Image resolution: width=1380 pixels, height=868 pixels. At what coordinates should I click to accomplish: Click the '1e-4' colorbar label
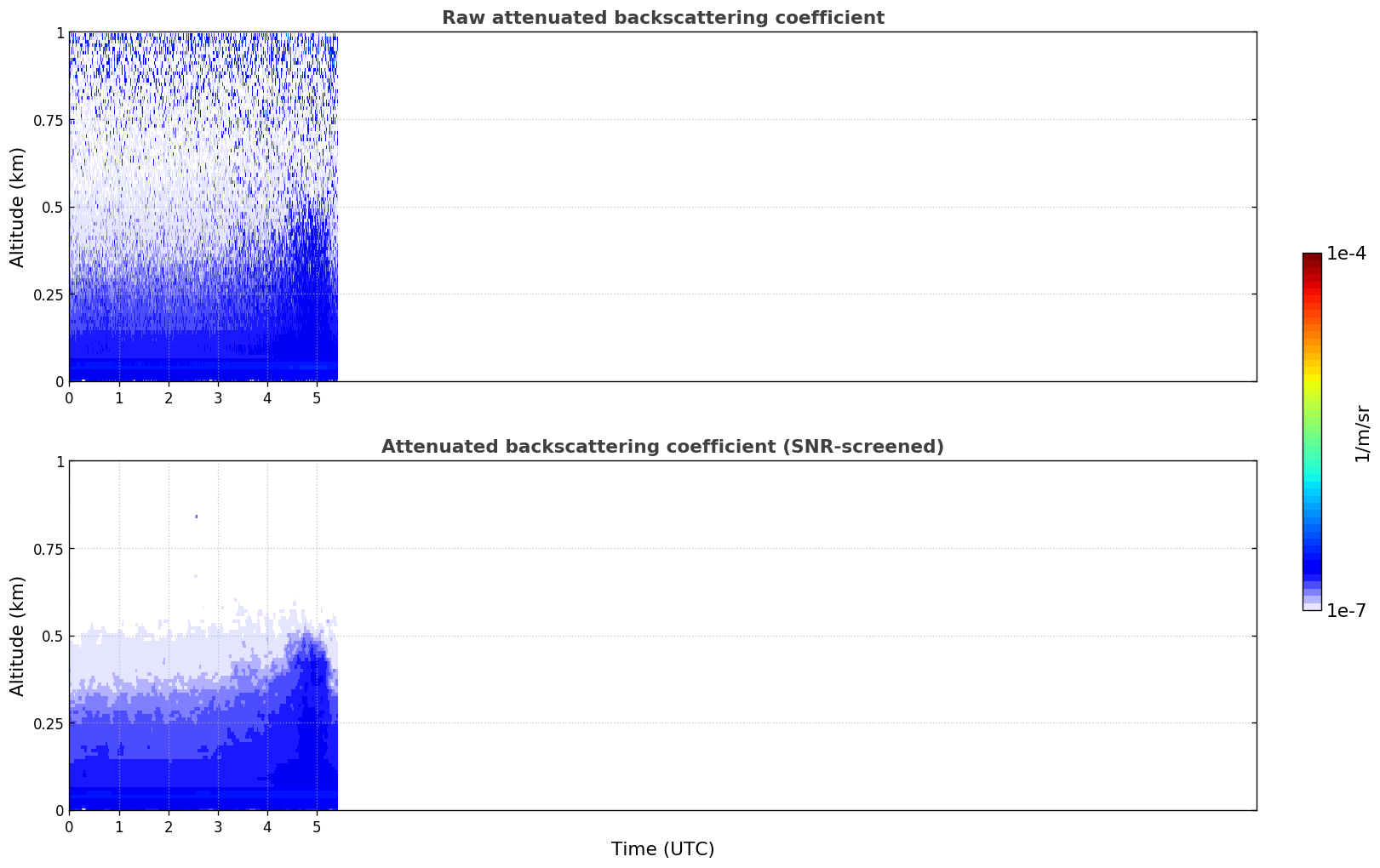click(1346, 254)
